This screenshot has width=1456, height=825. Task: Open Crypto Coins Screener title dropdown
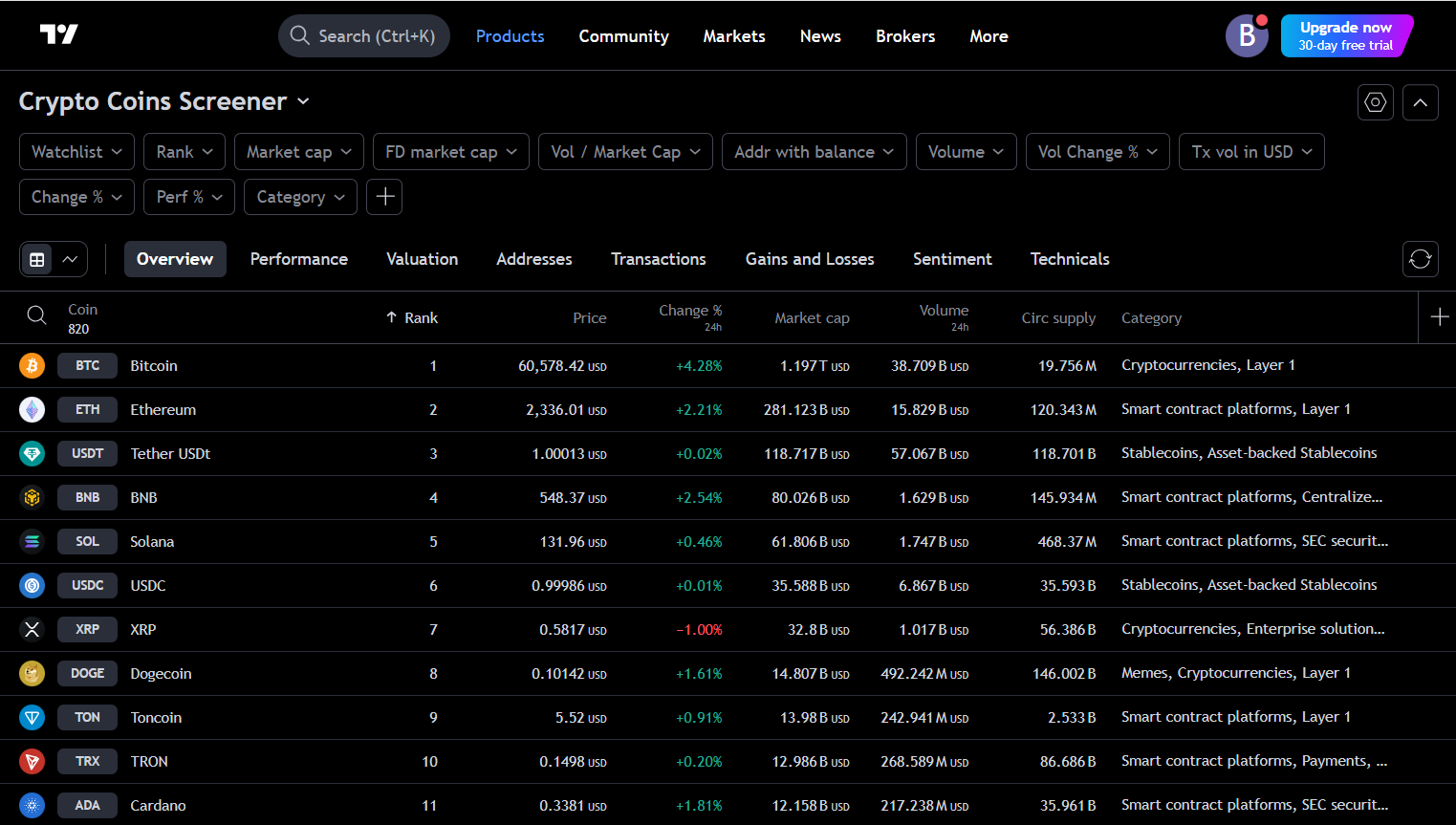(163, 101)
